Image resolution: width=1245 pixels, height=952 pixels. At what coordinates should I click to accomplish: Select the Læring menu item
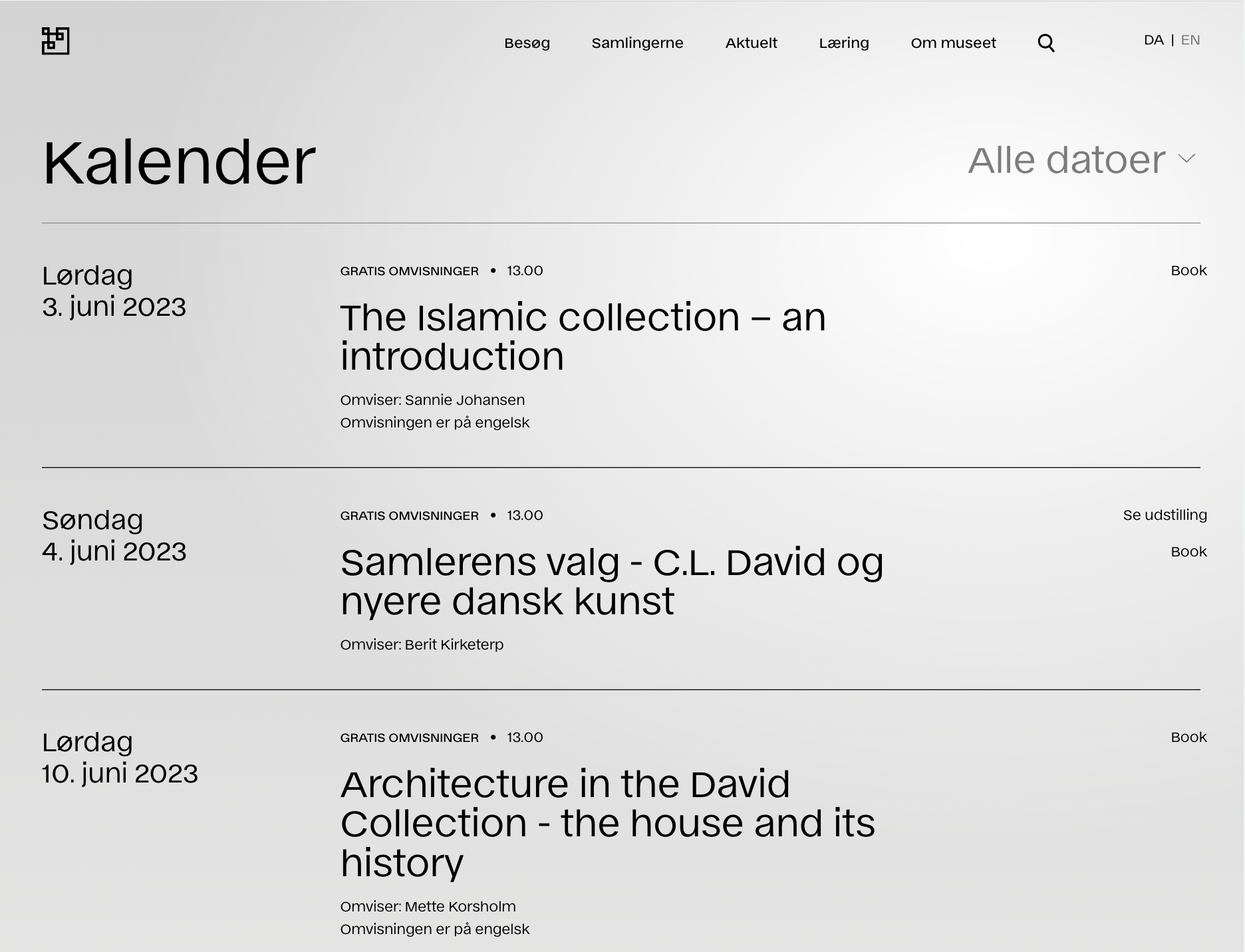[x=843, y=43]
